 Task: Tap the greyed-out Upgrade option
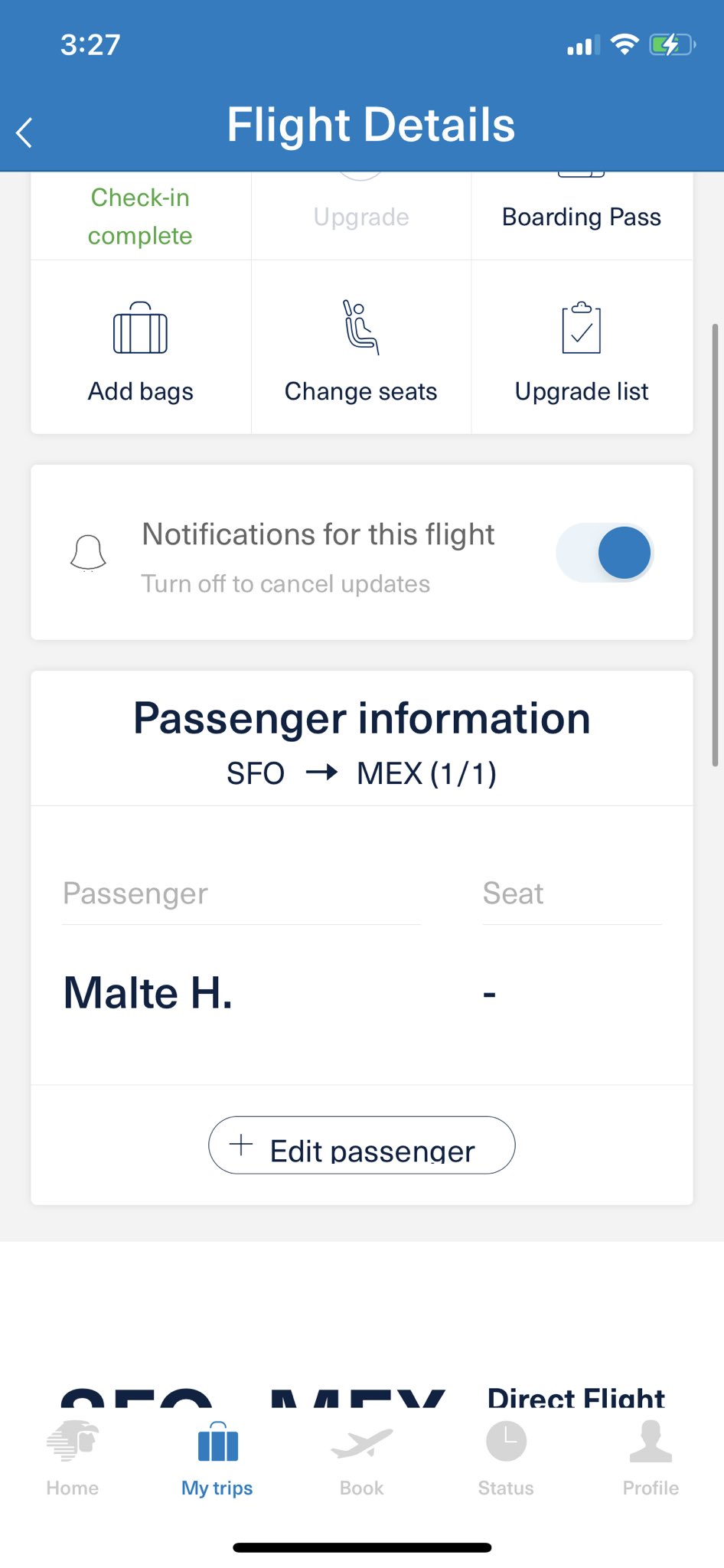(361, 217)
